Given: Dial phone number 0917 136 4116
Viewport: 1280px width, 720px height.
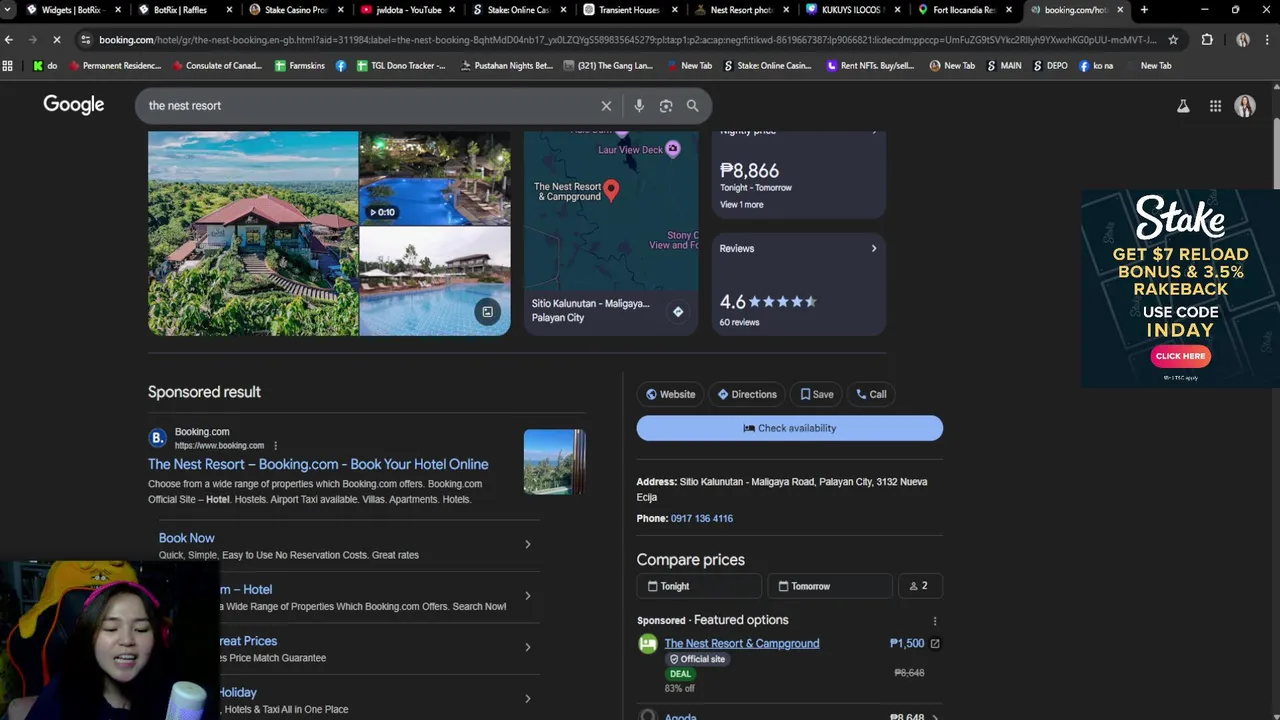Looking at the screenshot, I should click(x=702, y=518).
